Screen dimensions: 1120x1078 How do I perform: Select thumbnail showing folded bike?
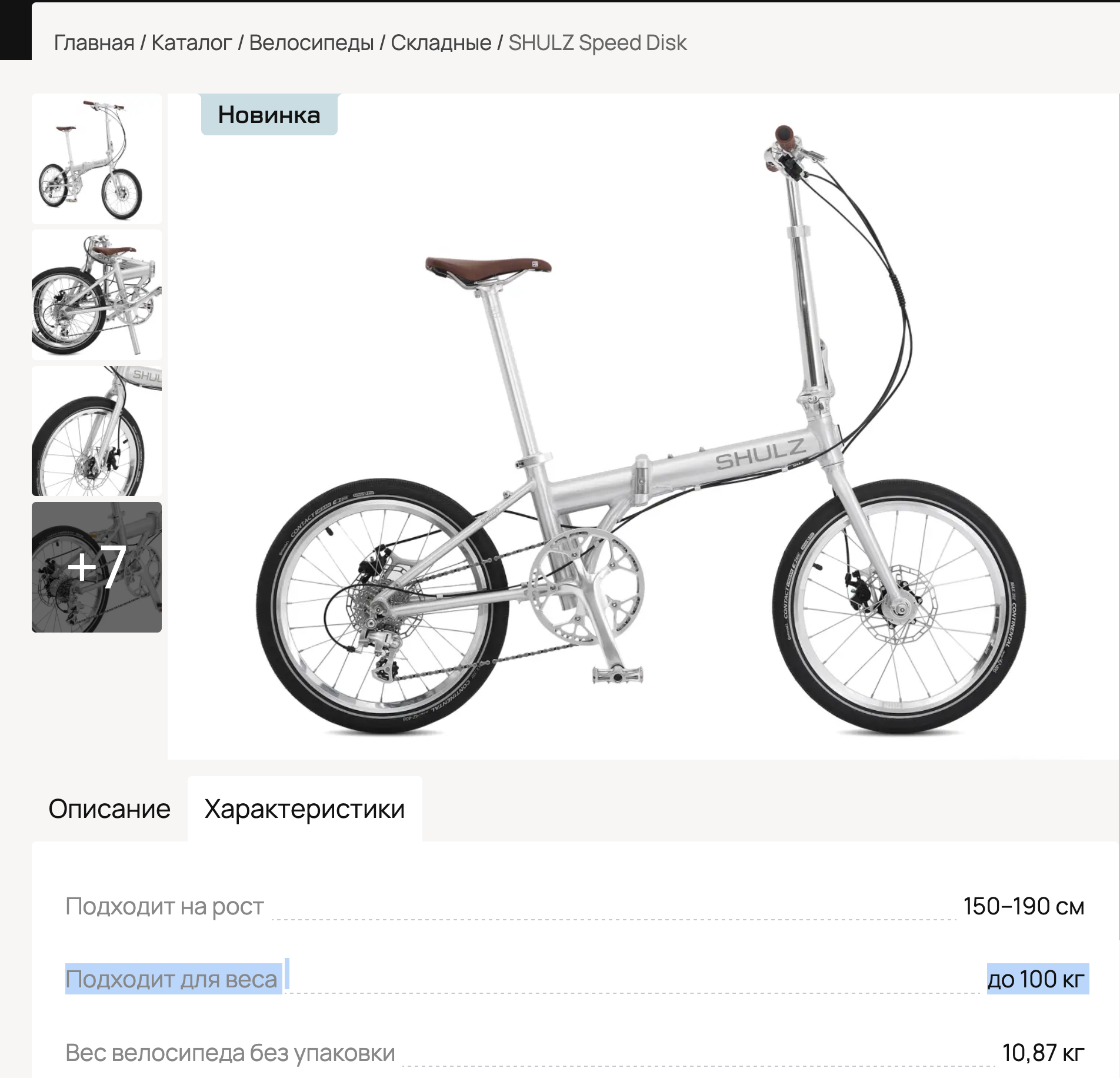tap(96, 295)
